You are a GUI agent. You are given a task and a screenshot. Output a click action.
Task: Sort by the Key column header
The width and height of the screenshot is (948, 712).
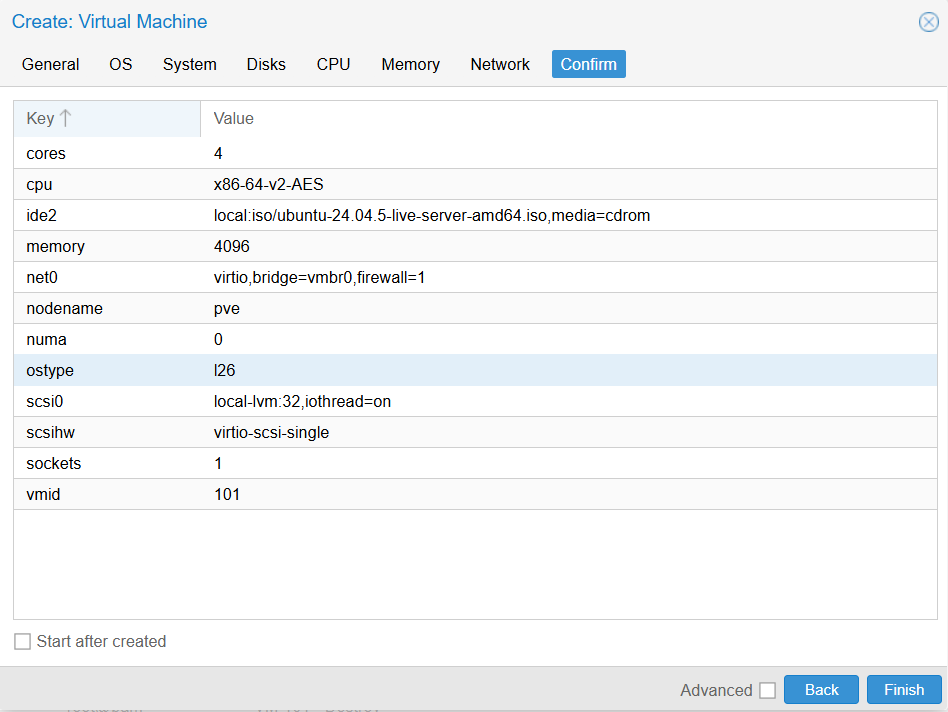tap(107, 118)
